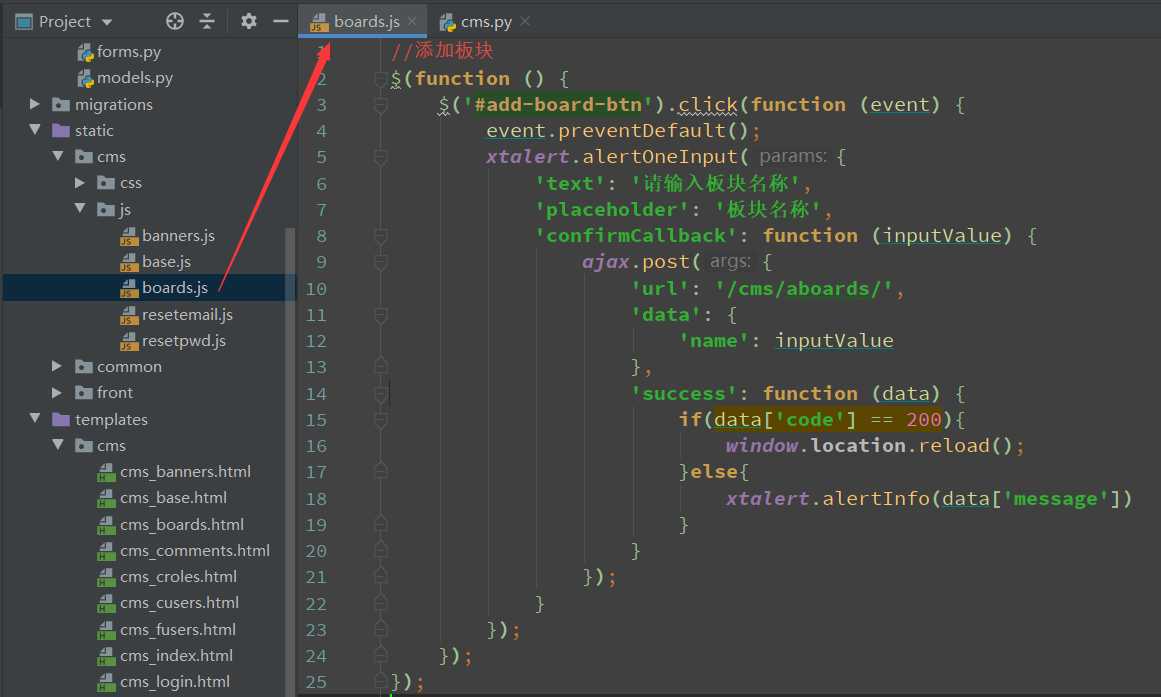
Task: Click line number 10 in gutter
Action: 315,289
